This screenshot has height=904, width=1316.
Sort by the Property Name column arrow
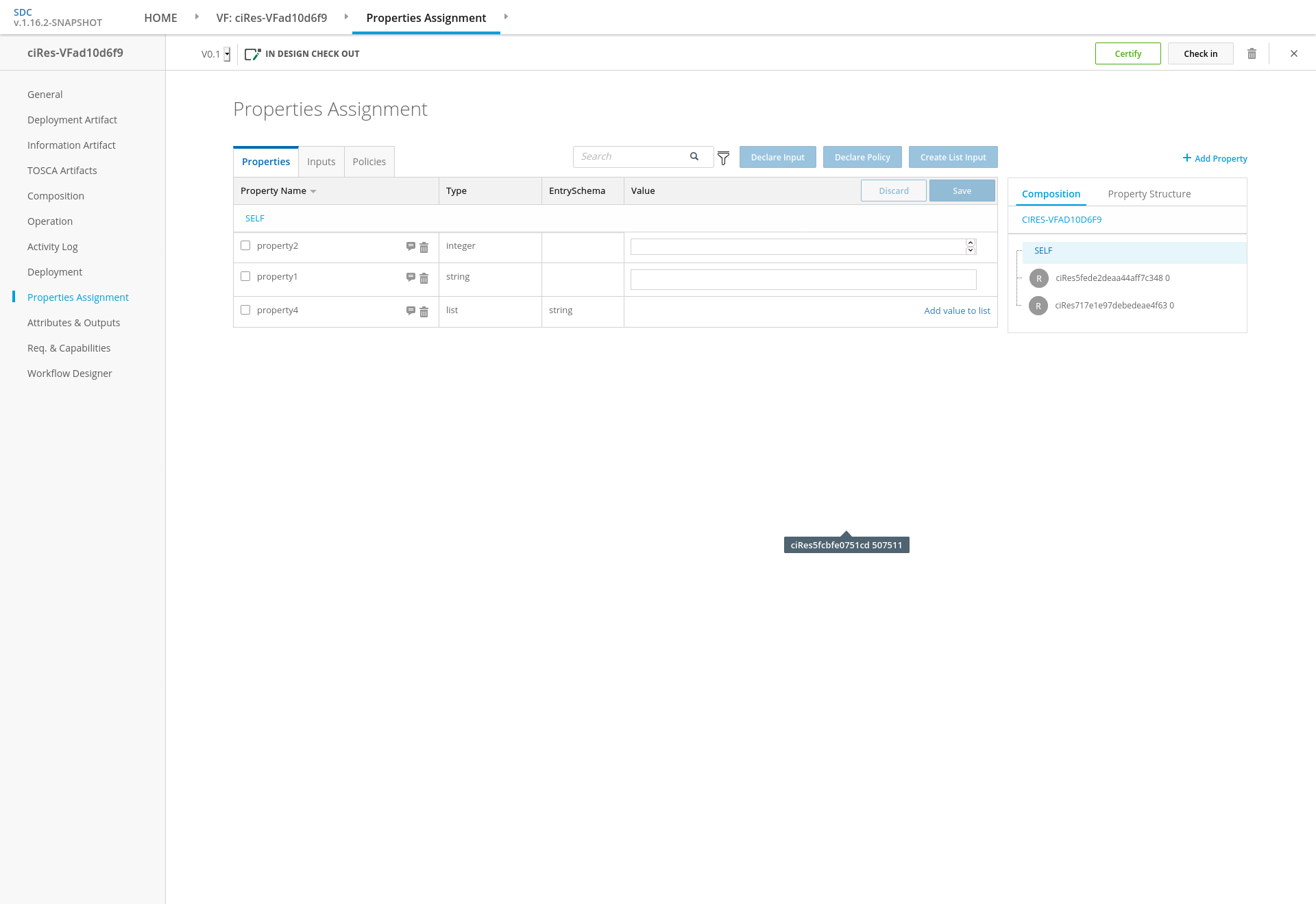(313, 191)
